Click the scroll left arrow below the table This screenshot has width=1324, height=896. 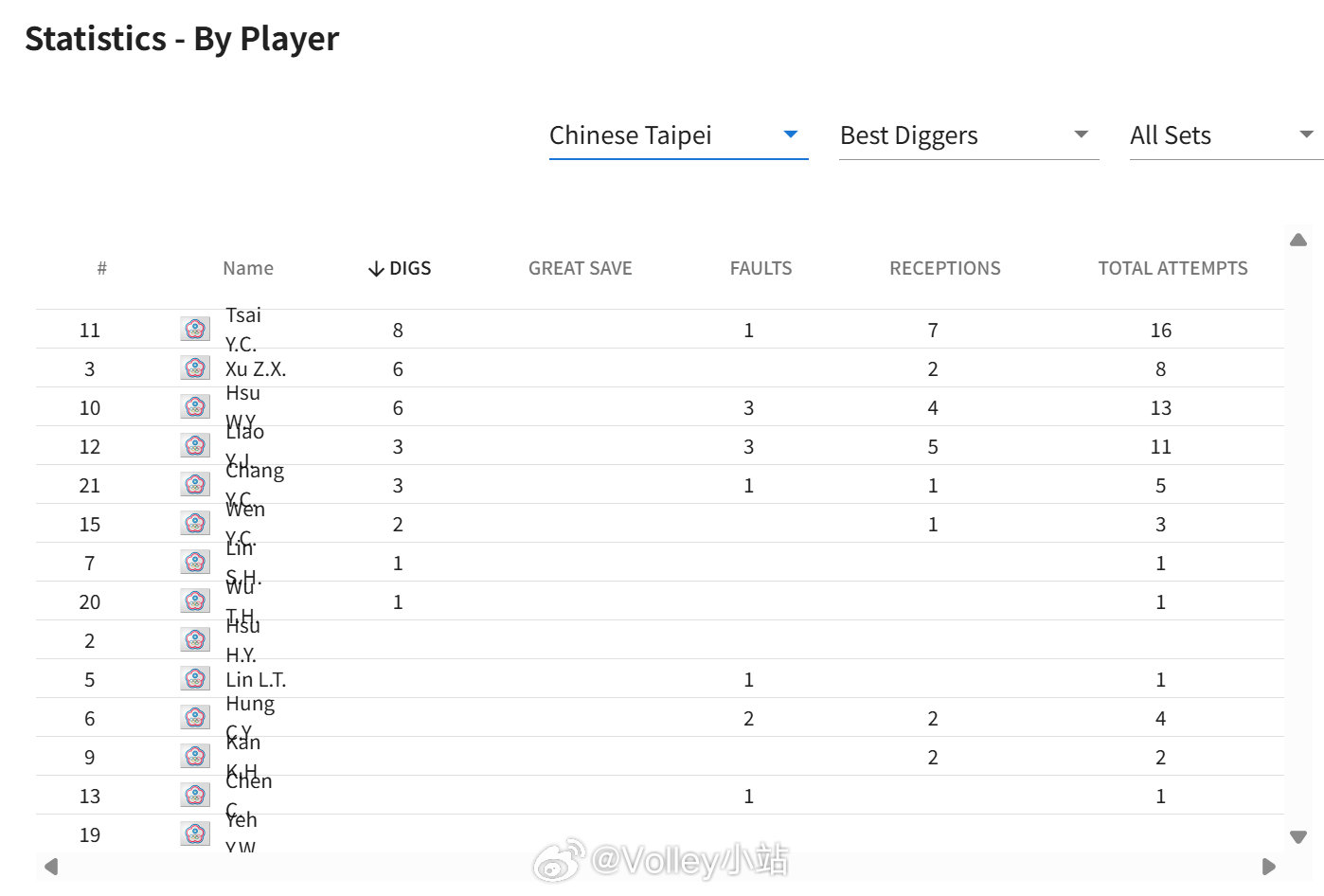point(51,867)
